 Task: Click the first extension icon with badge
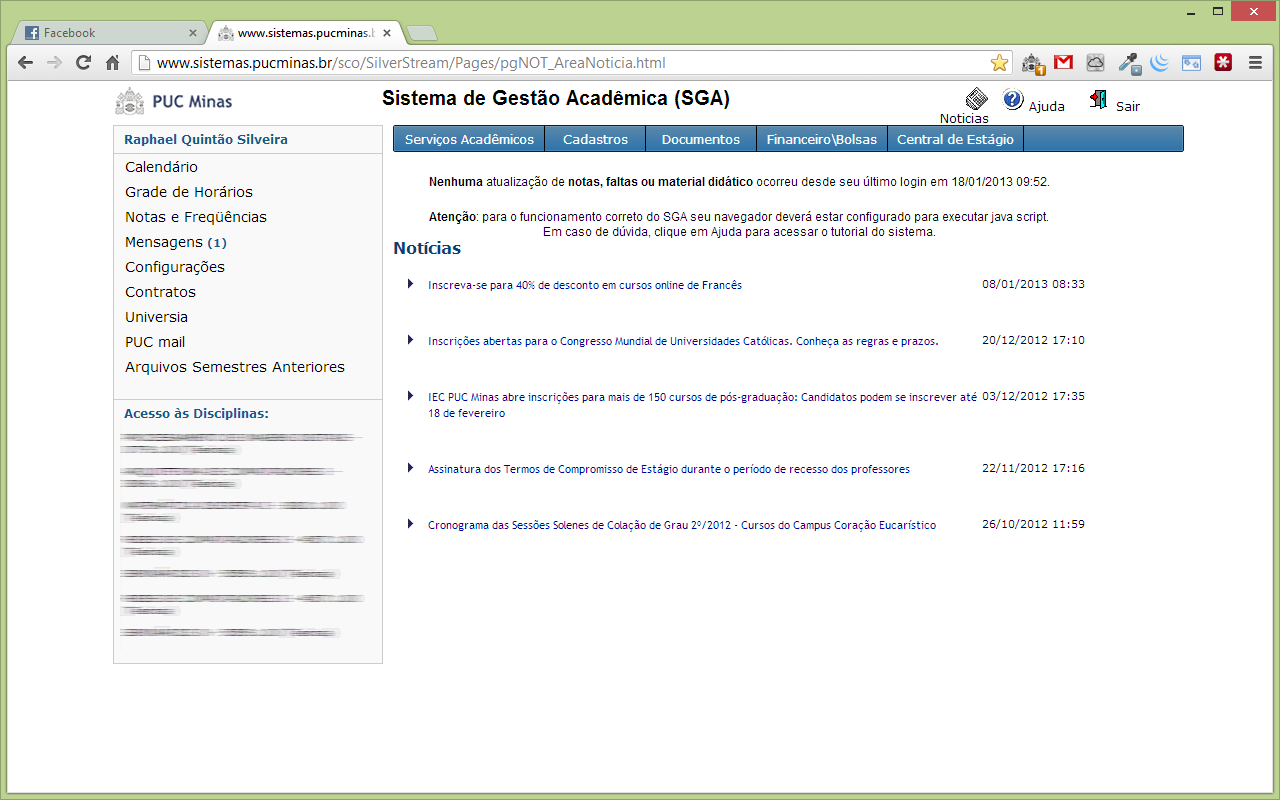click(1033, 64)
